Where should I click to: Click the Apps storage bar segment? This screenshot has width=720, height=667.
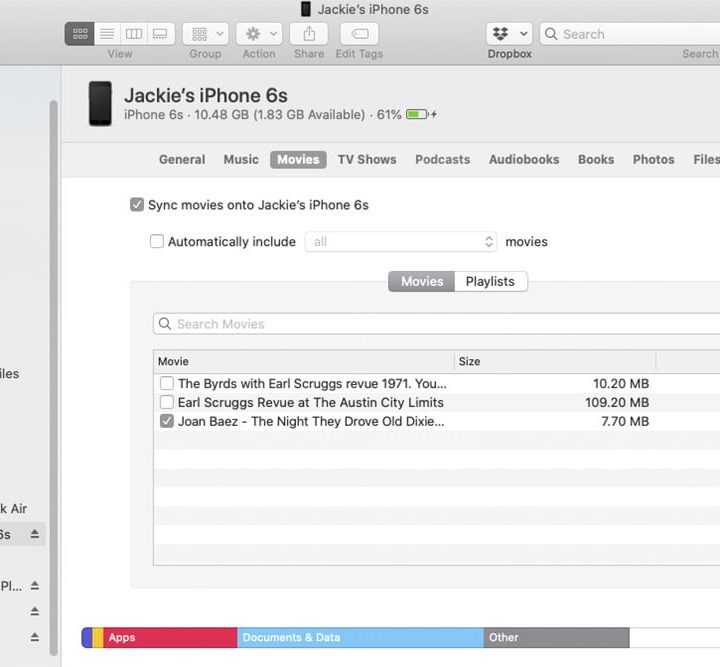(170, 637)
